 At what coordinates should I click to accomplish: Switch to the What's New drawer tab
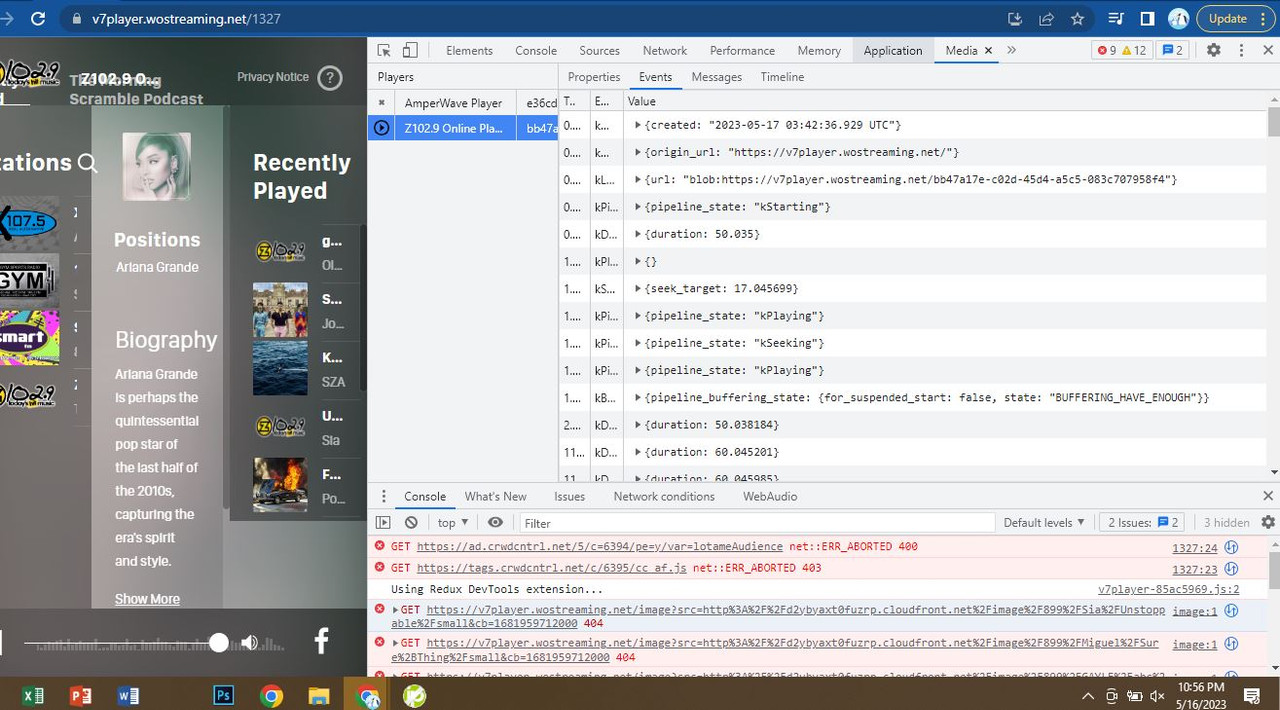tap(495, 496)
